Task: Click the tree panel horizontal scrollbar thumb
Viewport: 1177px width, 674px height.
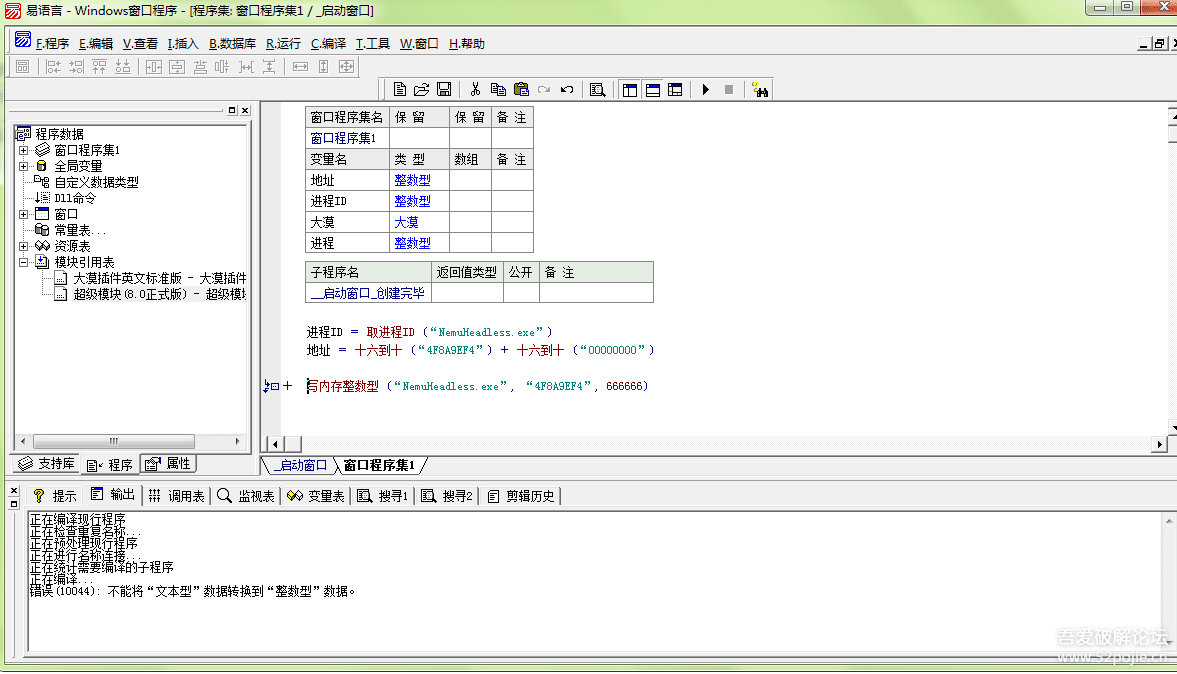Action: (113, 441)
